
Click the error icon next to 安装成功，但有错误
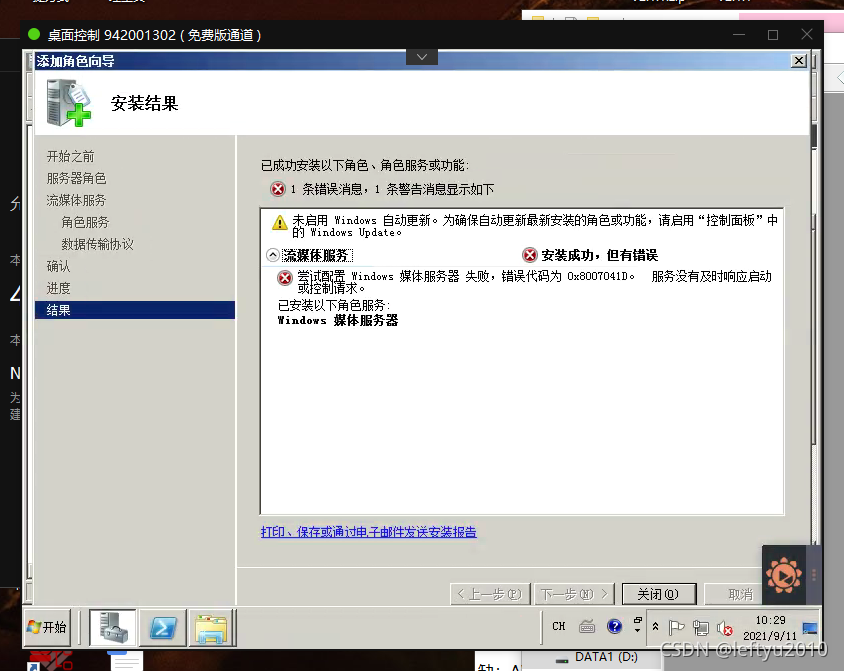(x=530, y=255)
